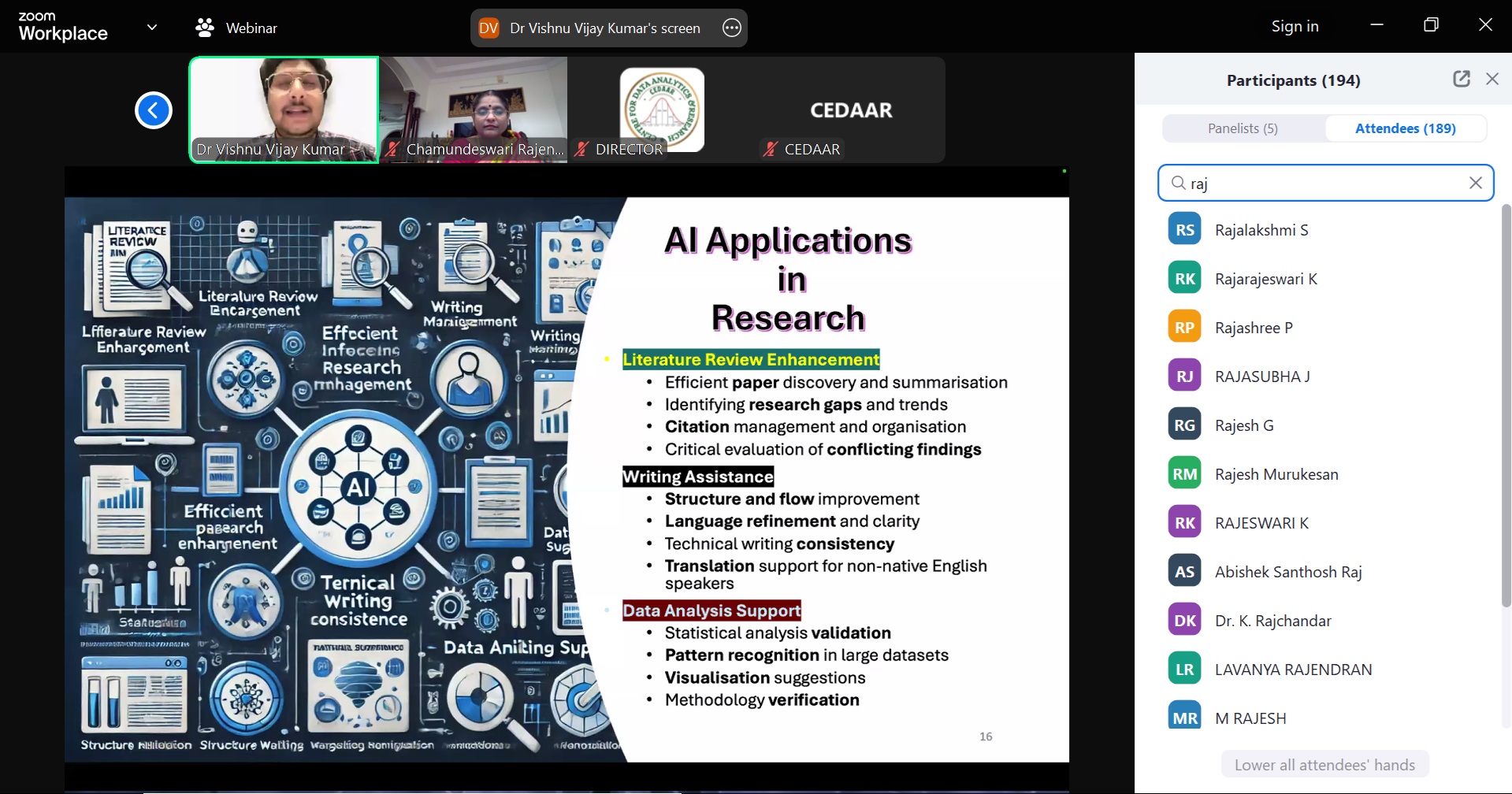
Task: Click the muted mic icon on CEDAAR
Action: (x=771, y=149)
